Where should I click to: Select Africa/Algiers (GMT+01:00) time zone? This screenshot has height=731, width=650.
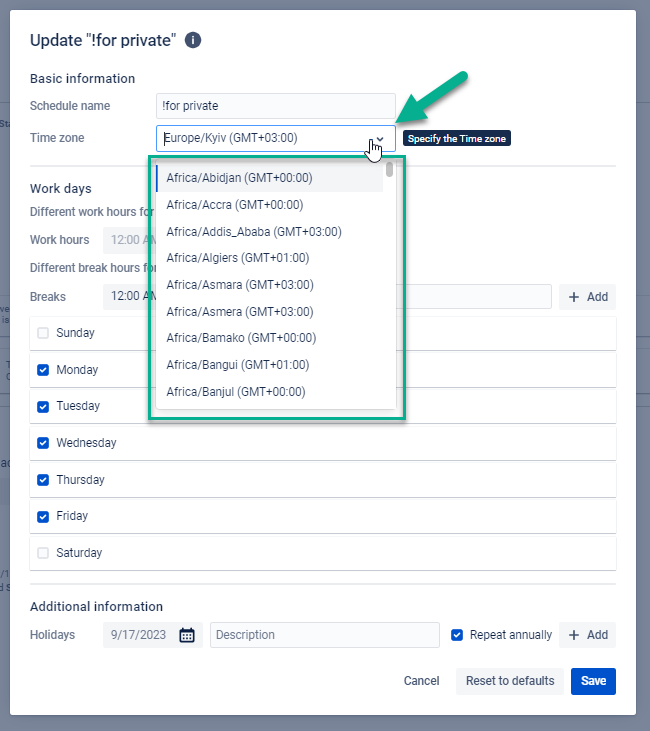click(x=238, y=258)
